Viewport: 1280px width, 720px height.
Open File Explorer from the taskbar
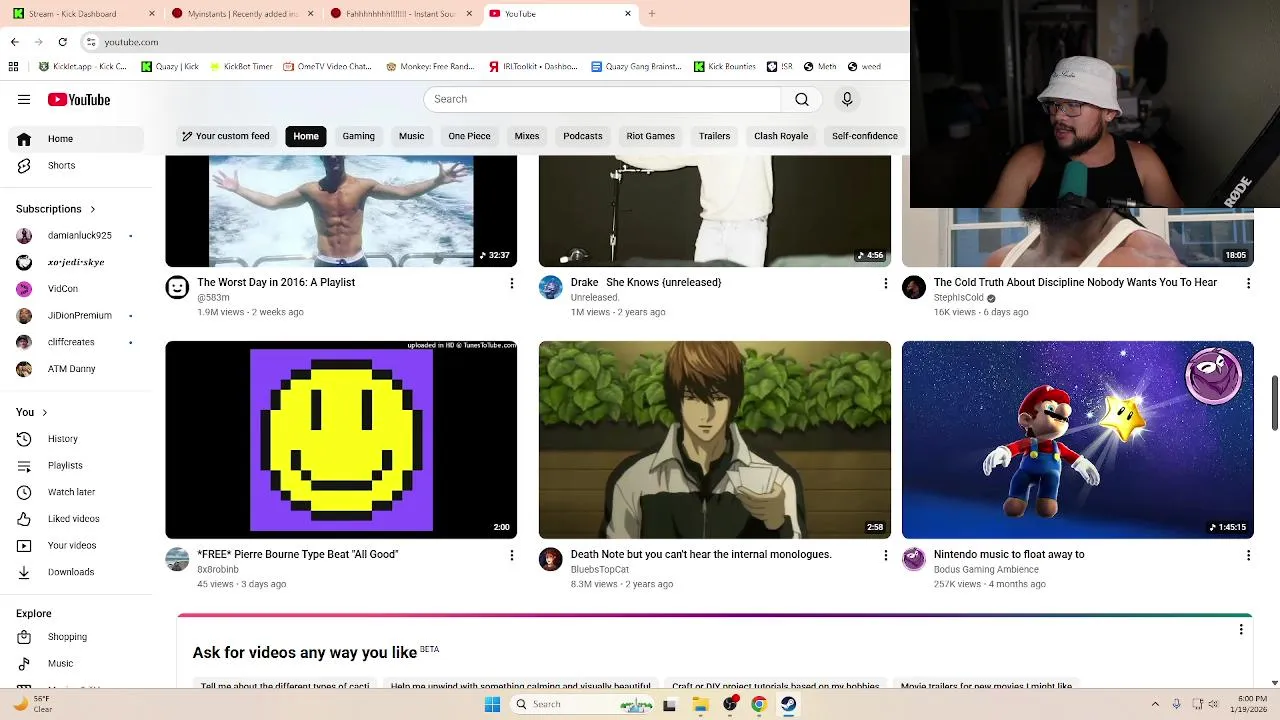[700, 704]
